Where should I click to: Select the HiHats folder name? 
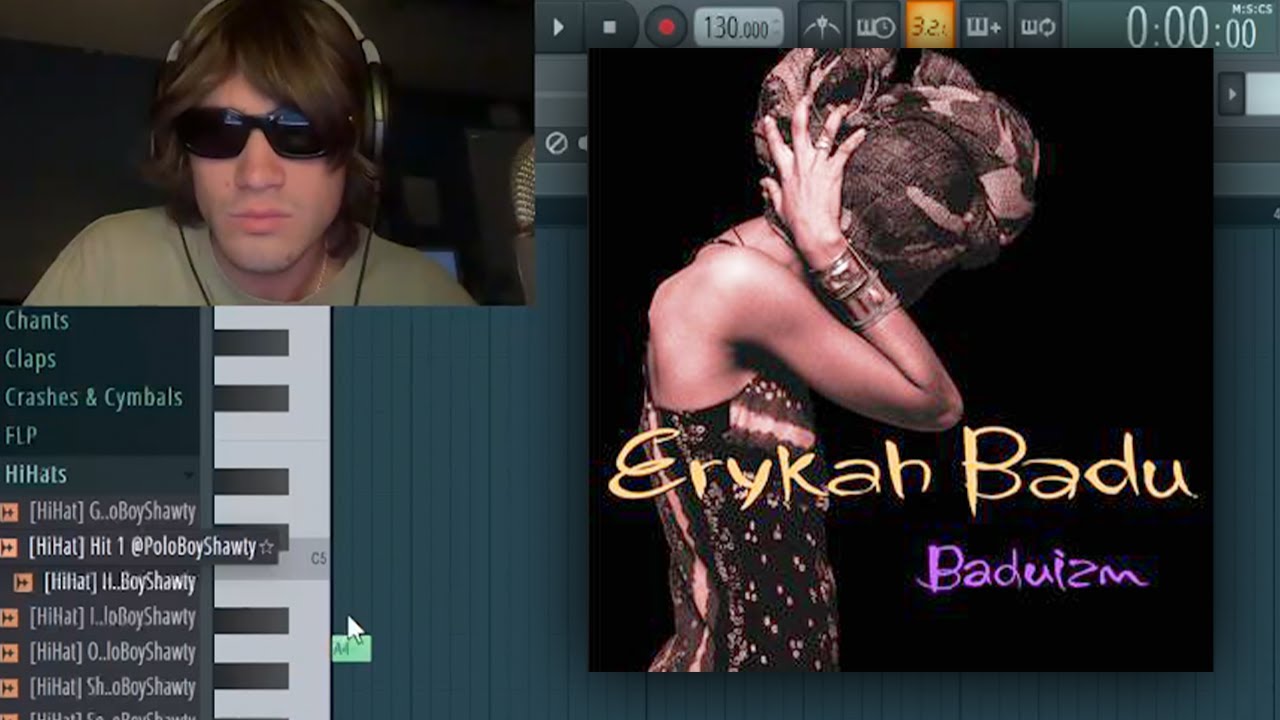click(36, 474)
